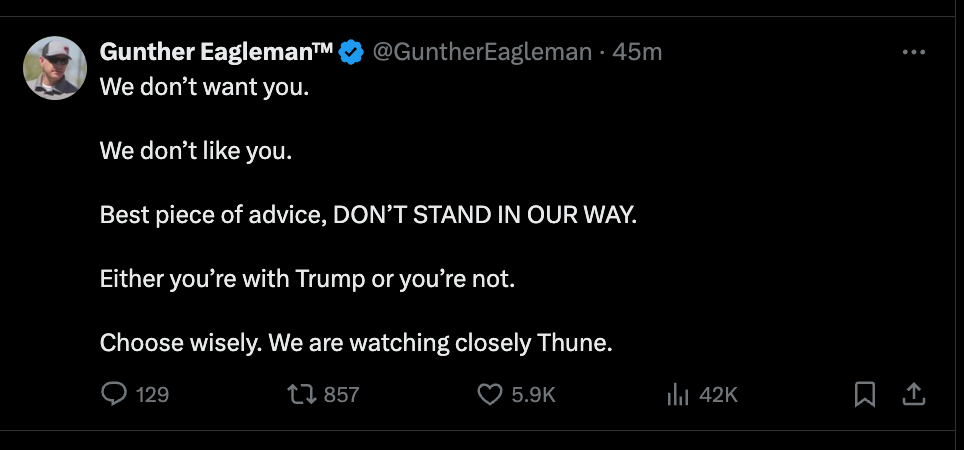Click the "Either you're with Trump" line

307,279
